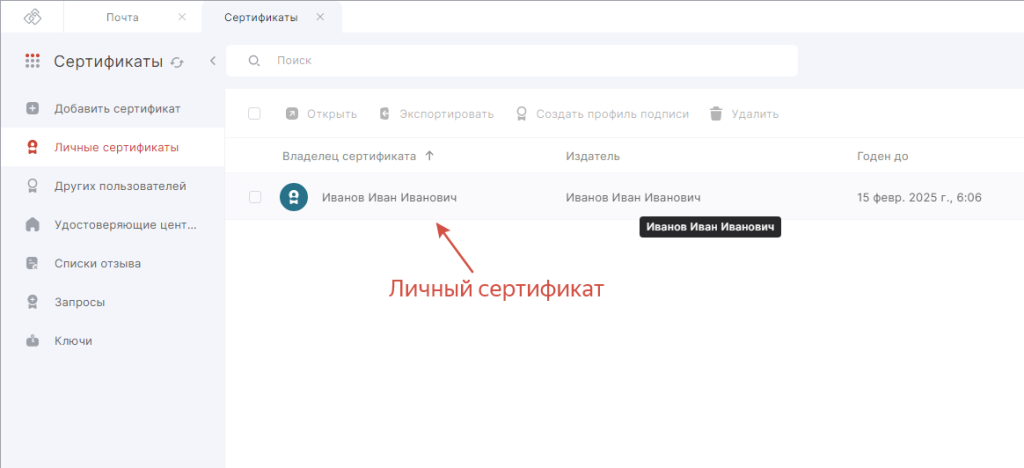Toggle the select-all checkbox in toolbar
Viewport: 1024px width, 468px height.
254,114
